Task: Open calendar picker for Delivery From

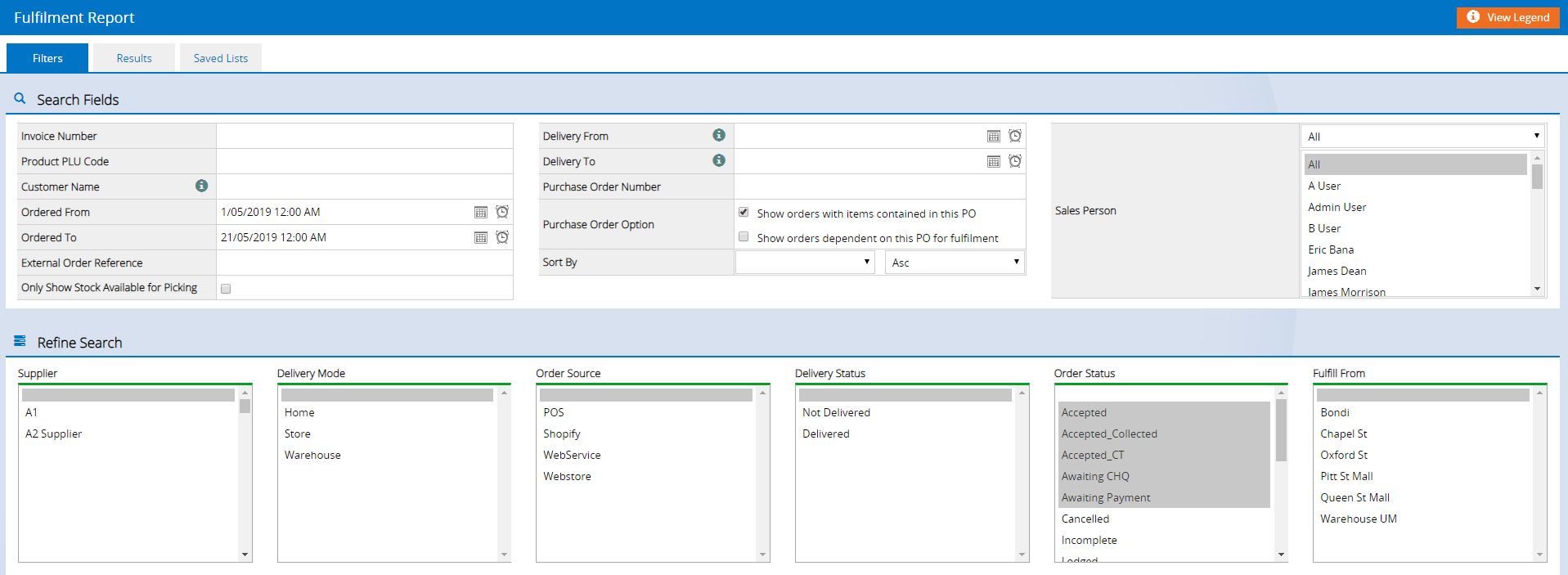Action: (994, 137)
